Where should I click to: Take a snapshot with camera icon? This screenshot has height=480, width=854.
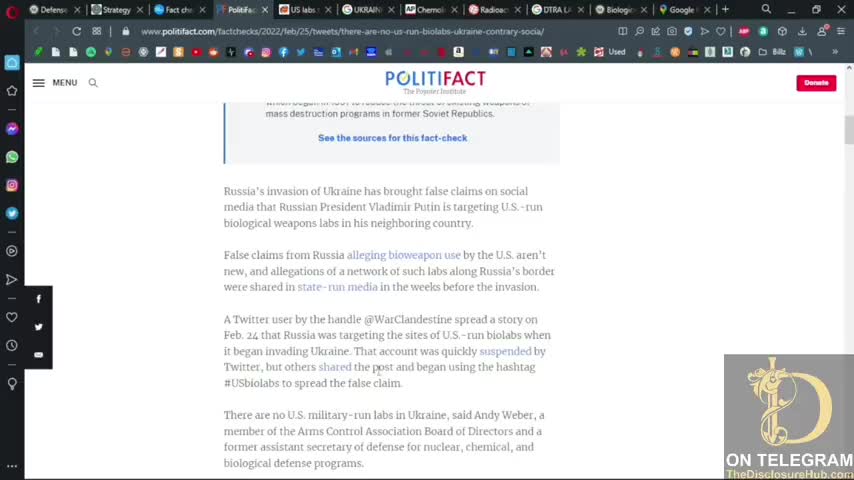[x=672, y=32]
